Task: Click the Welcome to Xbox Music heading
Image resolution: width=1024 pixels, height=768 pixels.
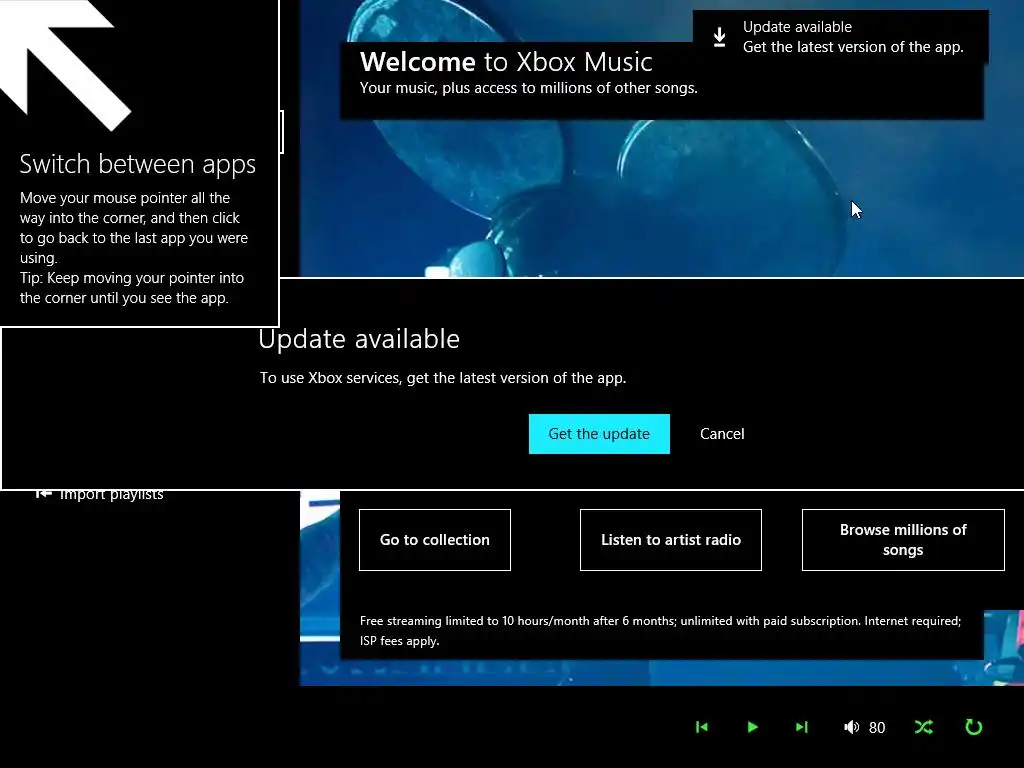Action: click(x=506, y=62)
